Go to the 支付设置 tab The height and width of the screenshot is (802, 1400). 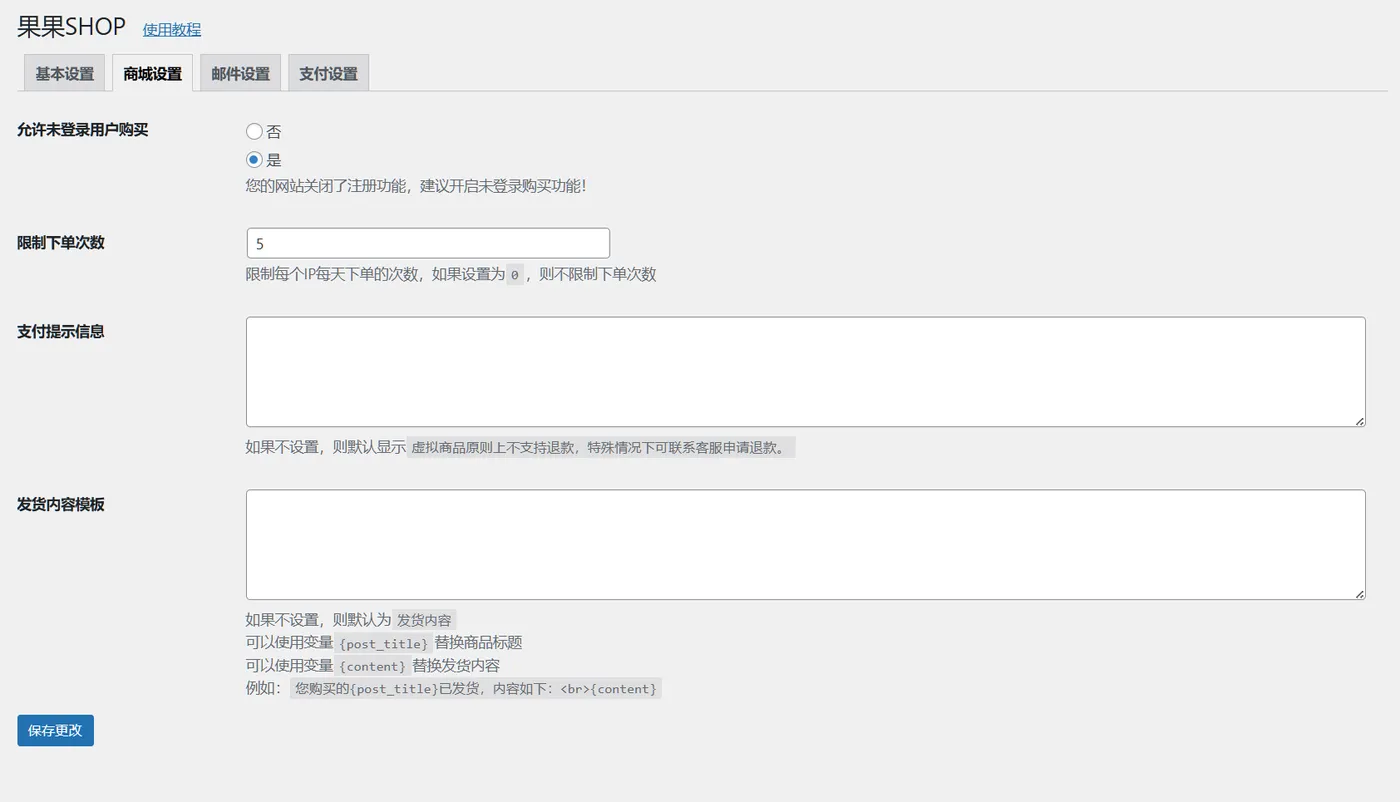(329, 73)
